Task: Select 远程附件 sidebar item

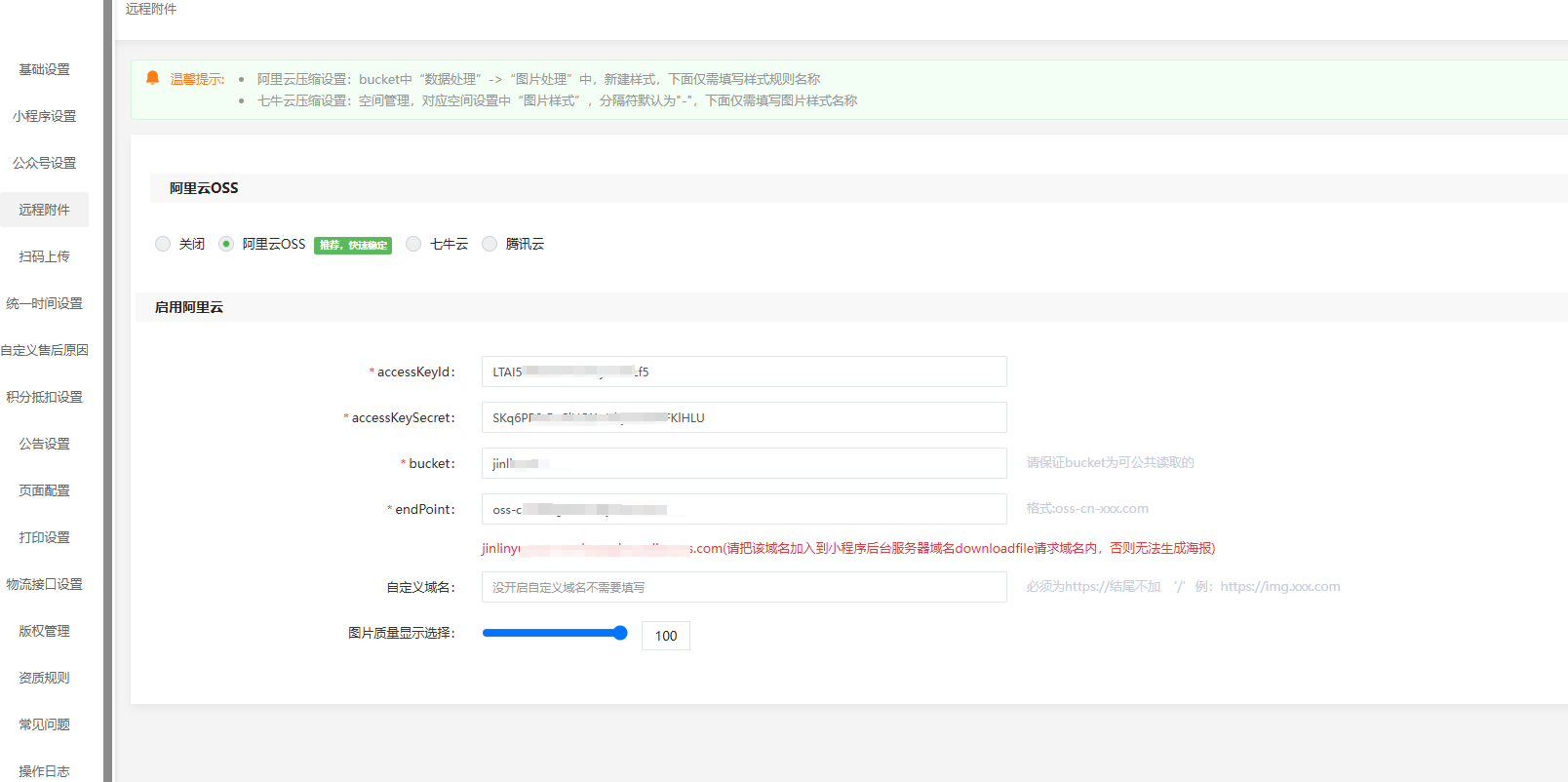Action: (45, 210)
